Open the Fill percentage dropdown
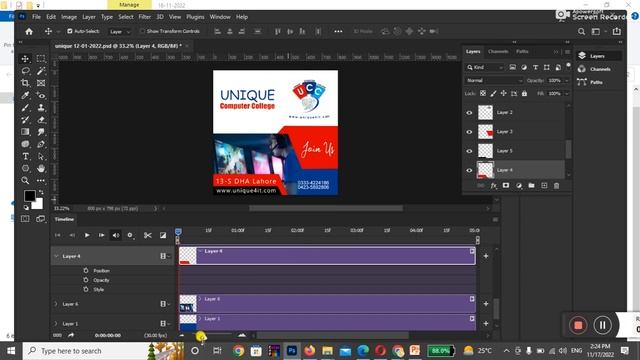 coord(567,93)
